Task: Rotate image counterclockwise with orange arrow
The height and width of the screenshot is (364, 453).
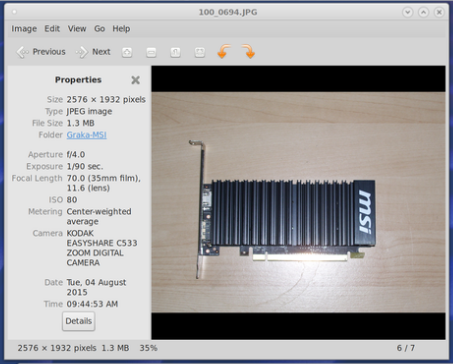Action: [224, 52]
